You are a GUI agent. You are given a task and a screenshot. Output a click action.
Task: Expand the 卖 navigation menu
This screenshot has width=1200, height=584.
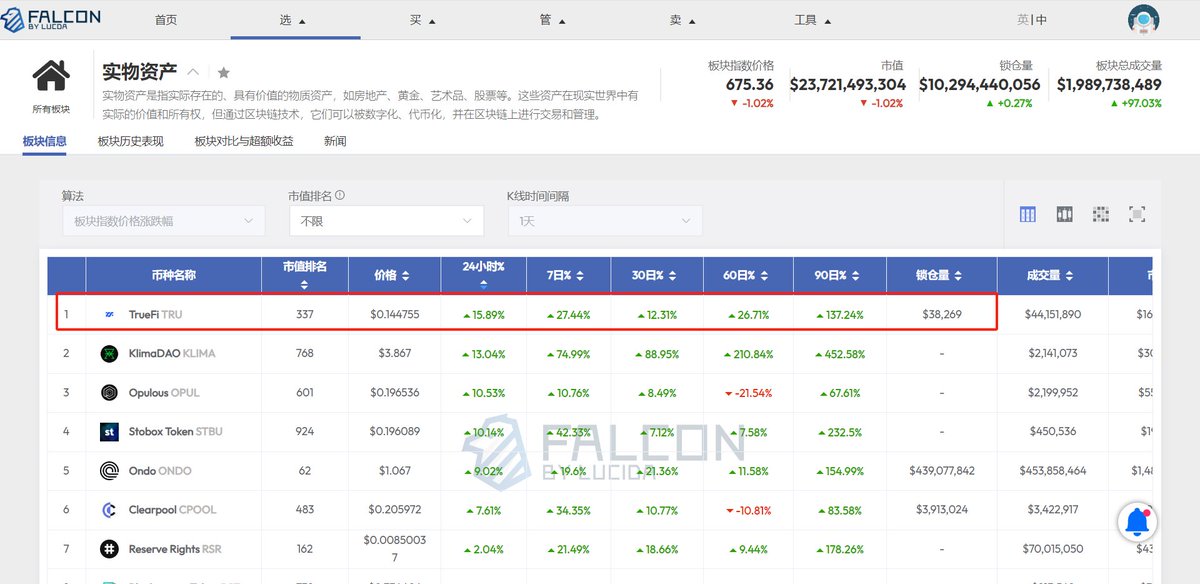[x=682, y=20]
